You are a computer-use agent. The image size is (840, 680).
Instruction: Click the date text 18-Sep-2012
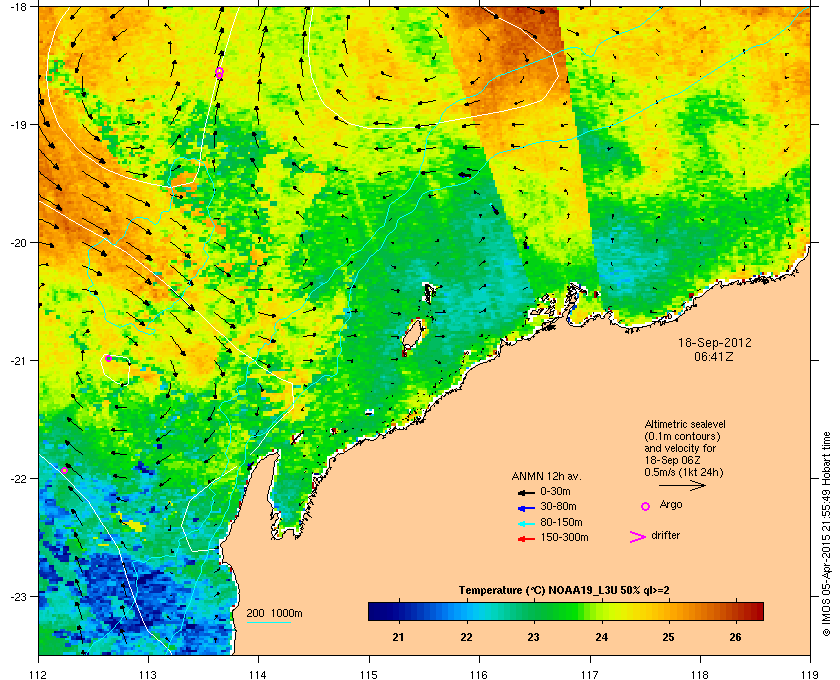click(715, 342)
